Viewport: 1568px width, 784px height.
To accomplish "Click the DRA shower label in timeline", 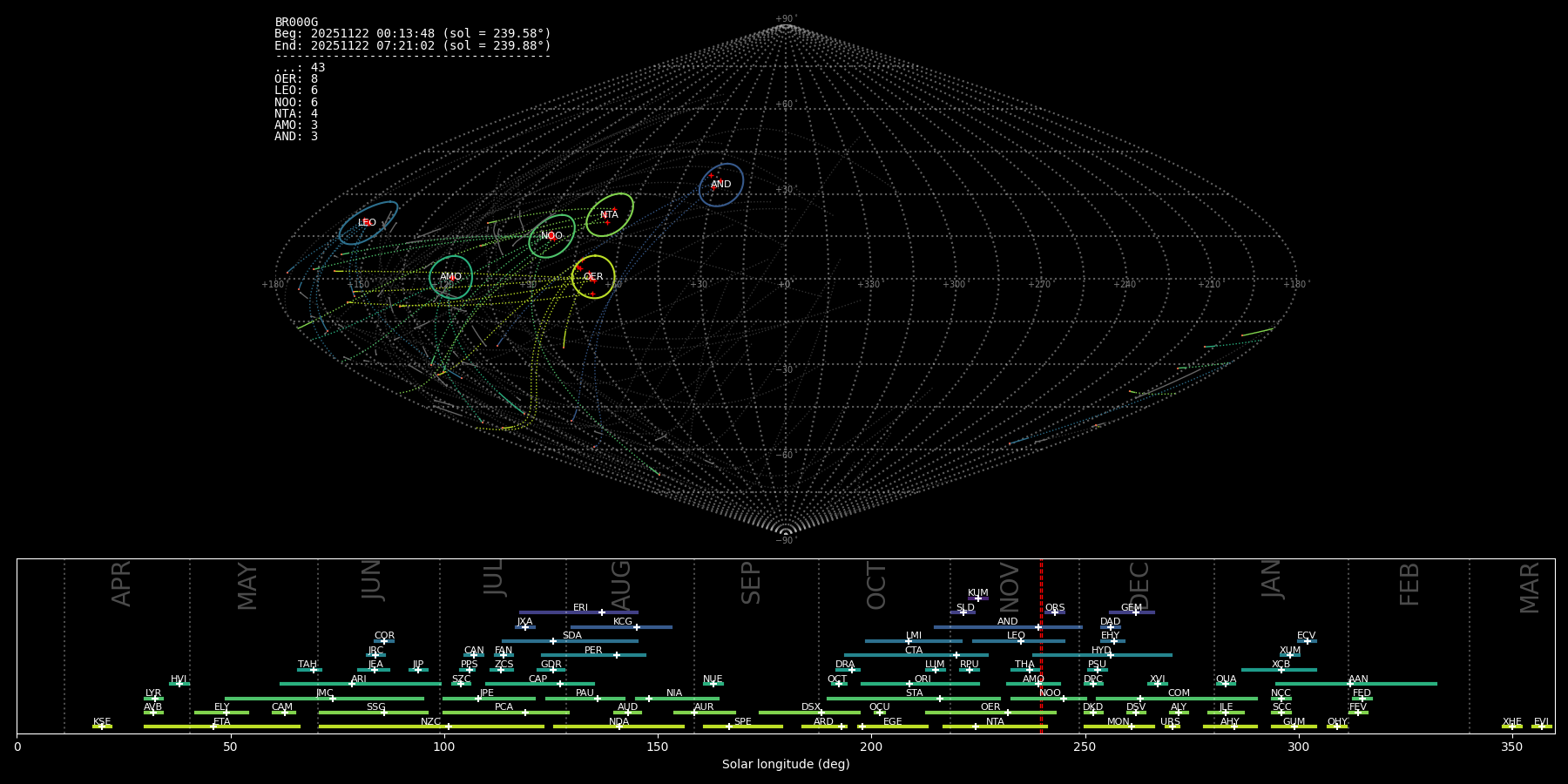I will pos(845,664).
